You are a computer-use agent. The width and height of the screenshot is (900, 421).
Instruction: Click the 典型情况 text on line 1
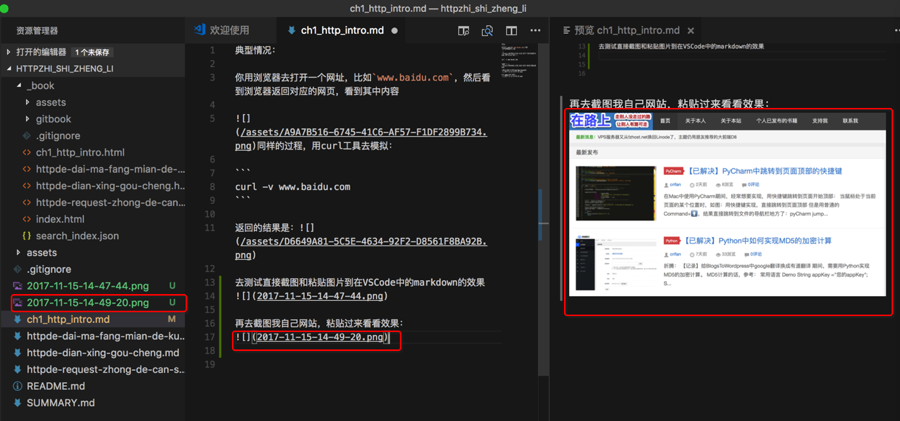click(x=255, y=51)
